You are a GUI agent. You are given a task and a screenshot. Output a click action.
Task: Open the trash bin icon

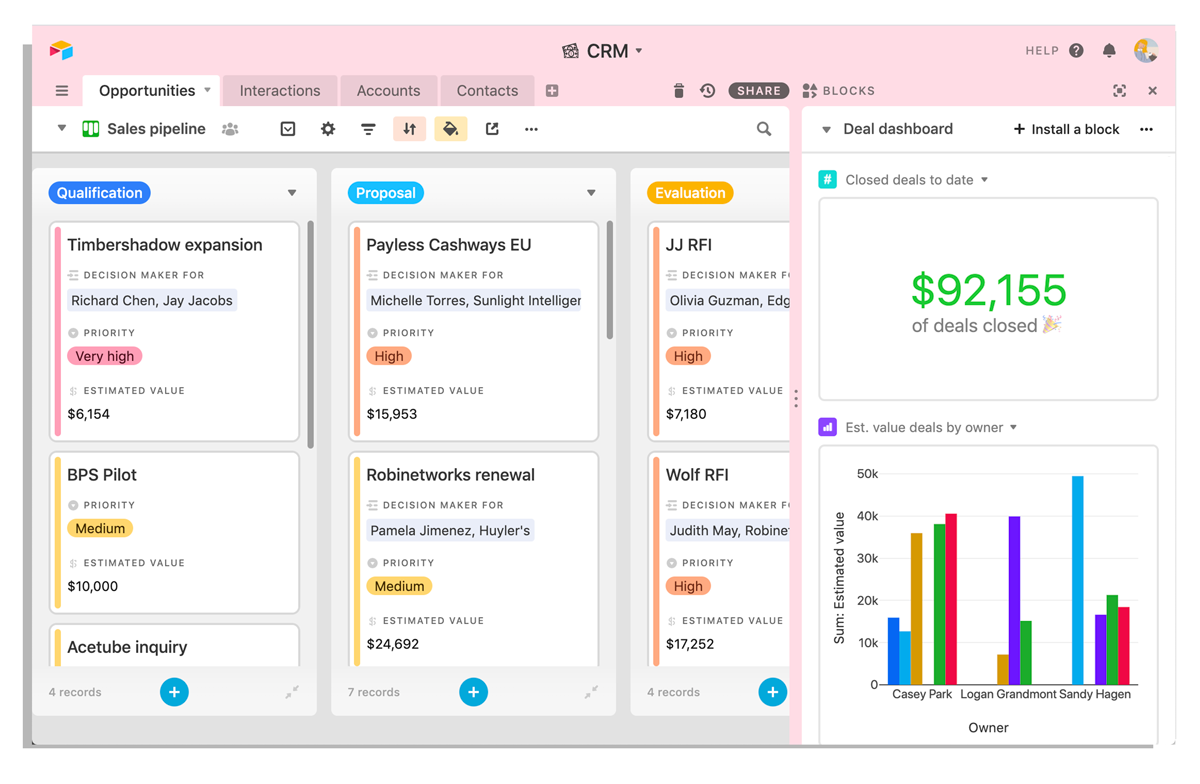679,91
